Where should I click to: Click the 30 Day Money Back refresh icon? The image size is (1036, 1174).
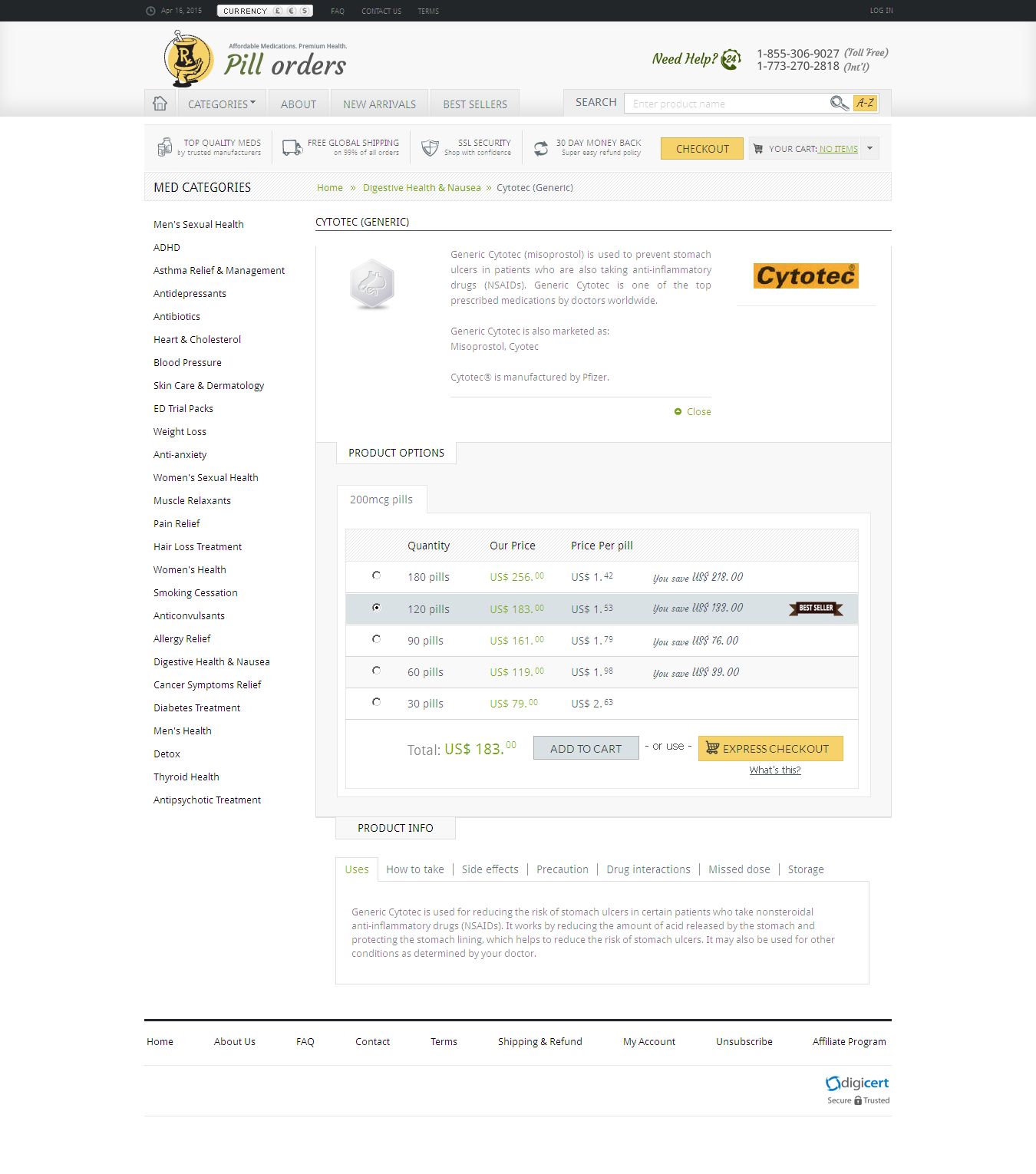[541, 148]
